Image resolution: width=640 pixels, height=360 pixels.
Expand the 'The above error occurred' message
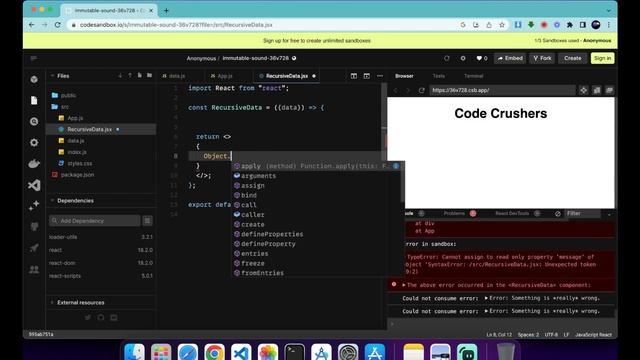tap(404, 285)
